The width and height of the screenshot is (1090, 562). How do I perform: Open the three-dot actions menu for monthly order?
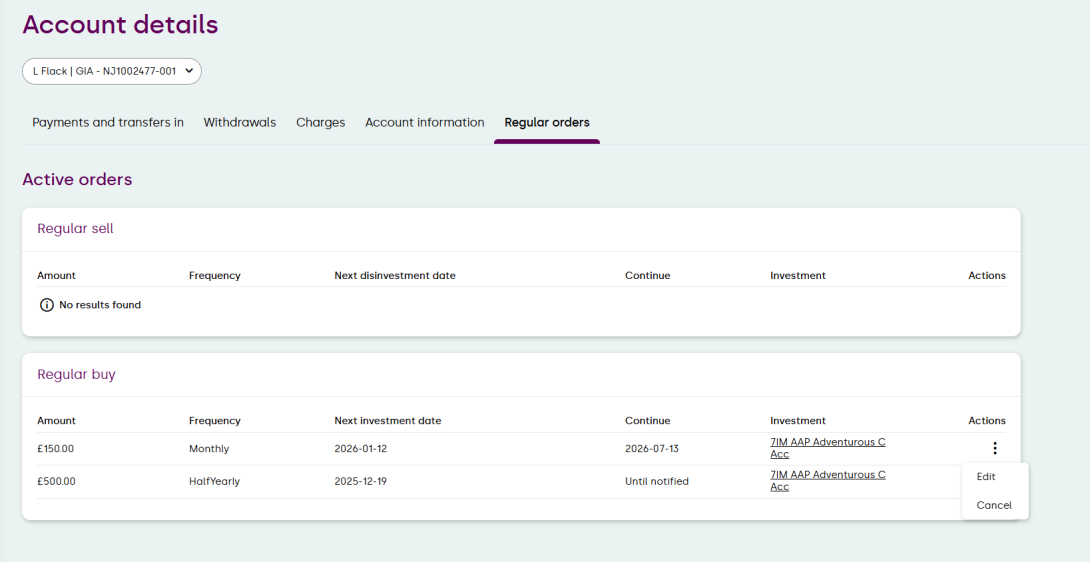click(x=994, y=449)
